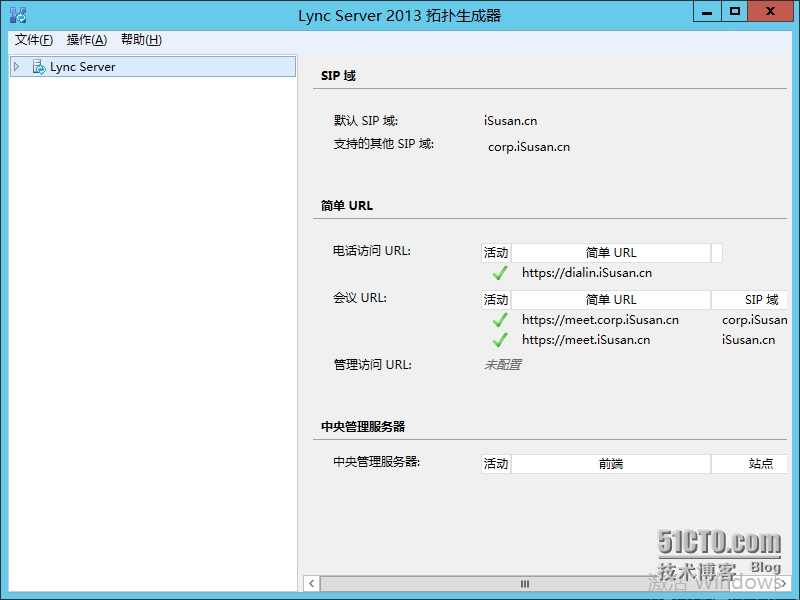Click the 支持的其他 SIP 域 label

[x=384, y=144]
